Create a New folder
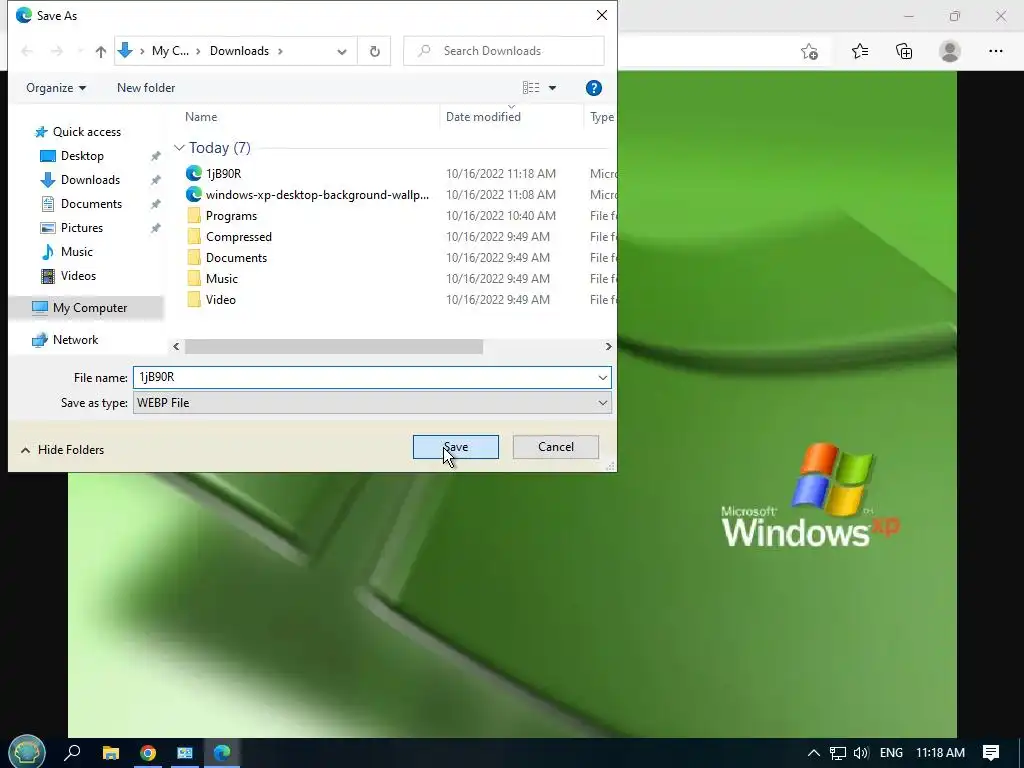 146,88
